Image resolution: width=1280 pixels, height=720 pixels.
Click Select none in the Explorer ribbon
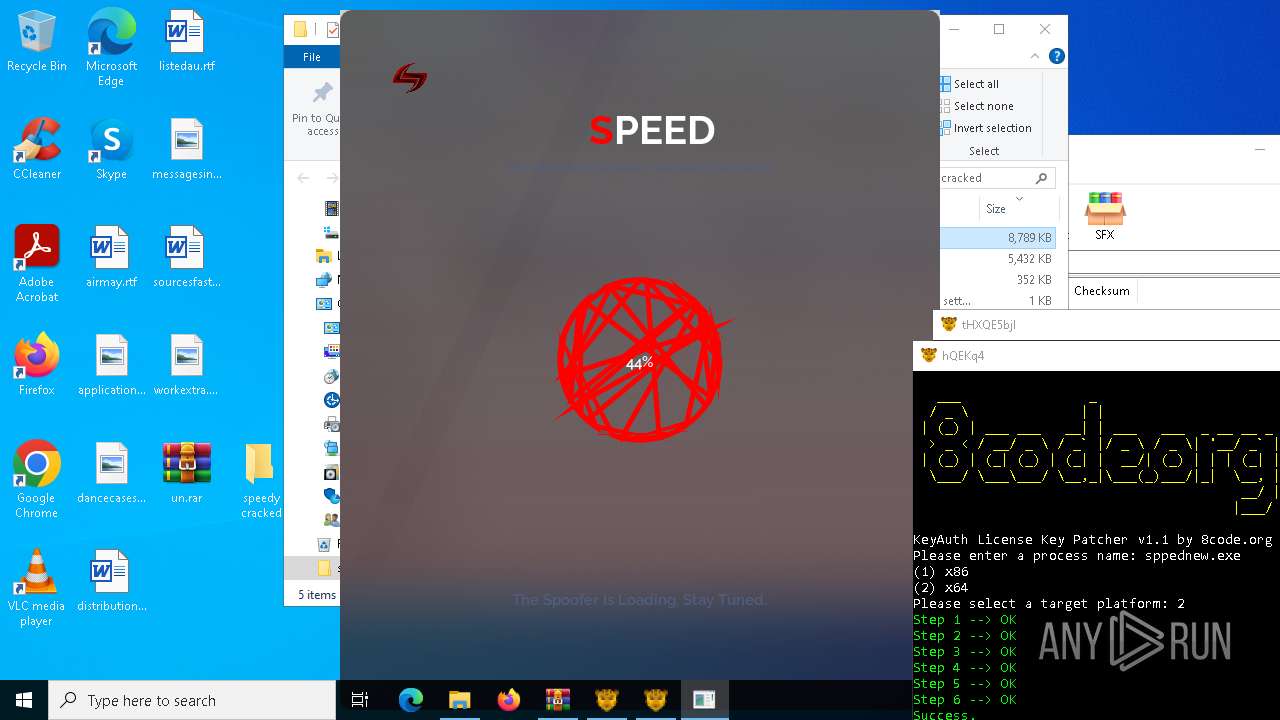coord(977,106)
